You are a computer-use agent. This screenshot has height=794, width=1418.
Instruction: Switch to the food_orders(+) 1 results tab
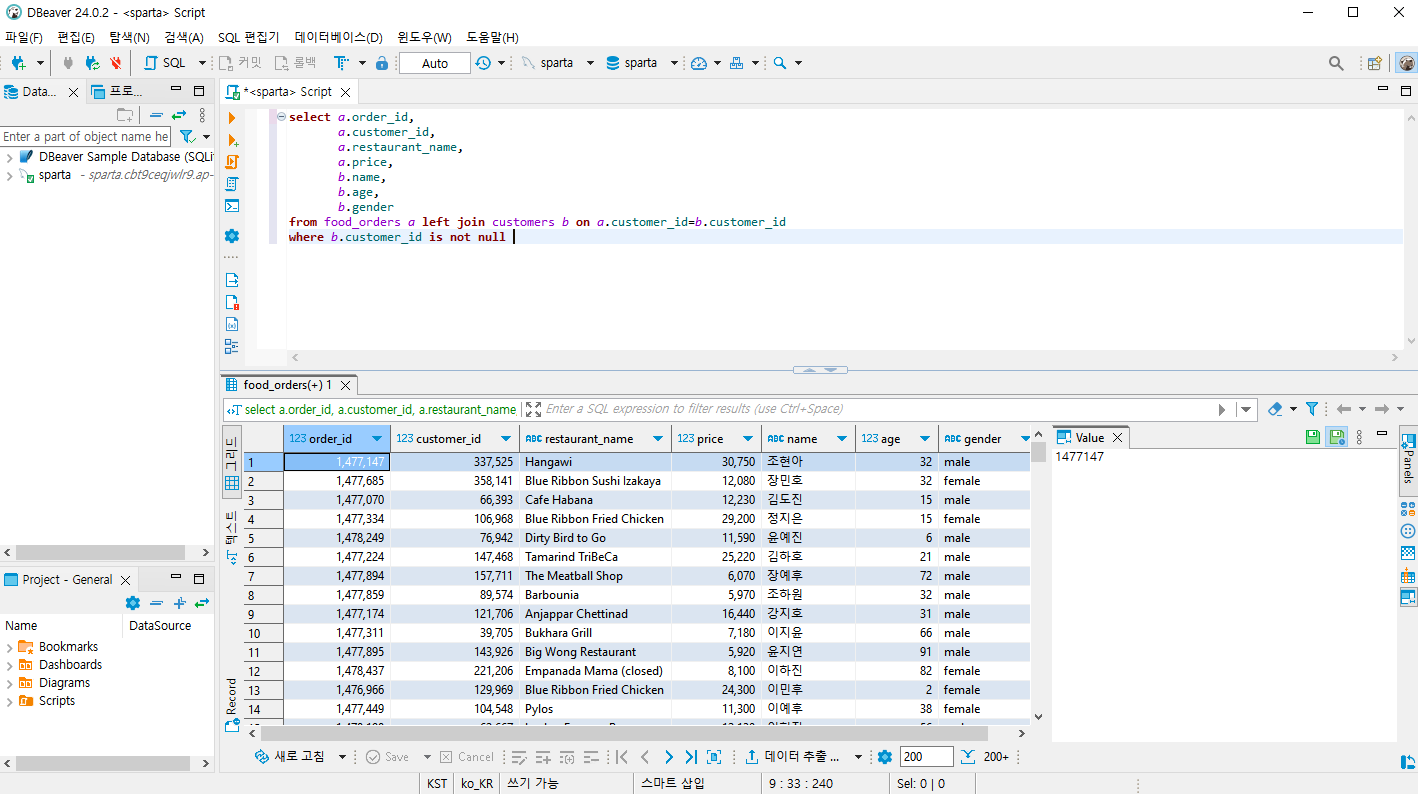pos(286,385)
